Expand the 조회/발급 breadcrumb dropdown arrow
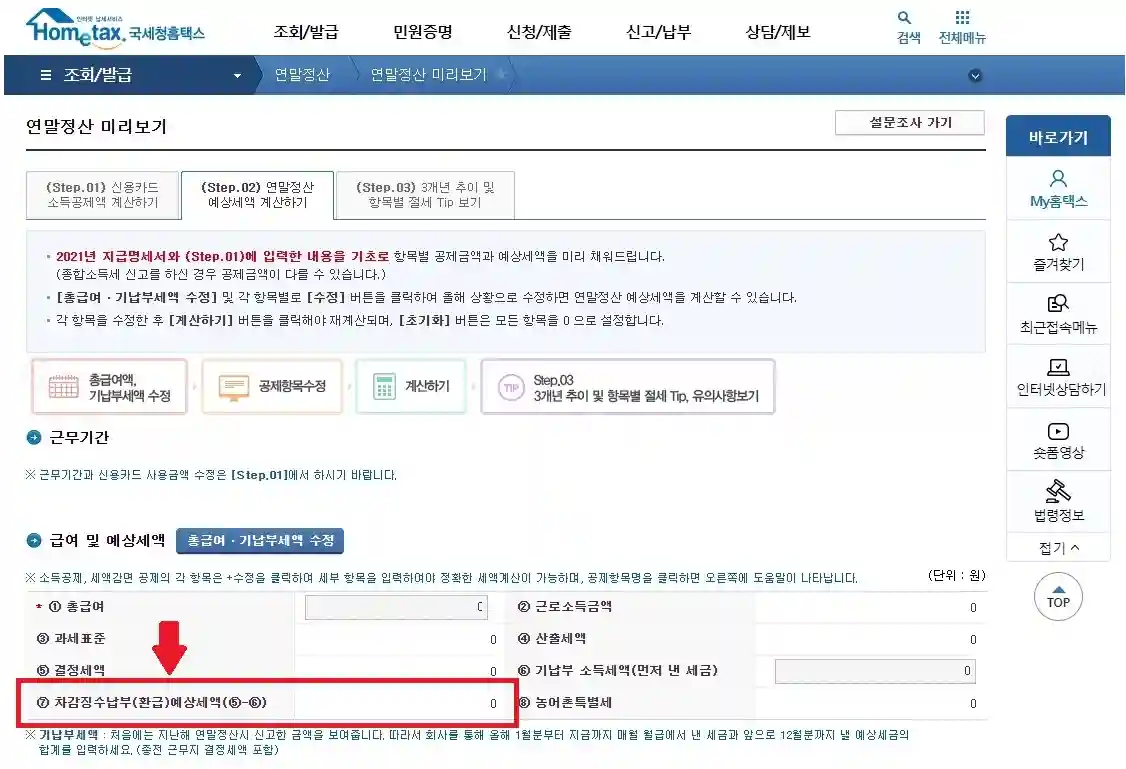Viewport: 1126px width, 769px height. 237,74
